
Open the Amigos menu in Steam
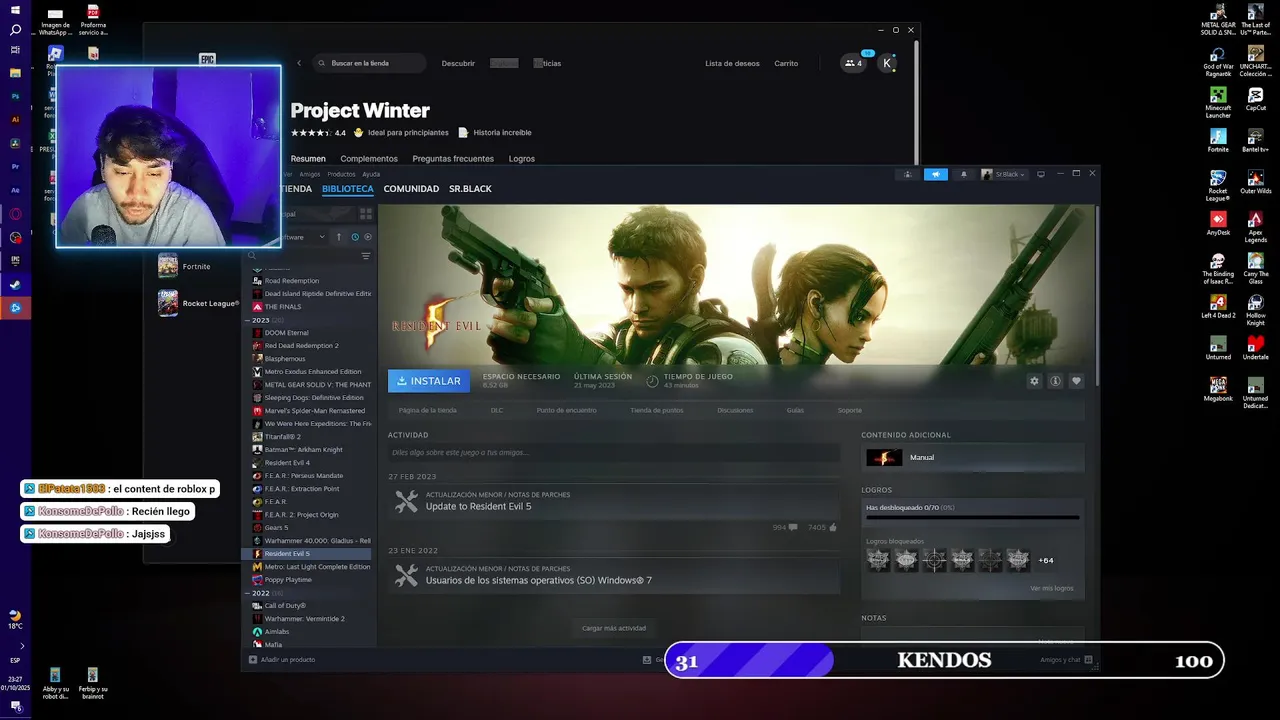pos(310,174)
